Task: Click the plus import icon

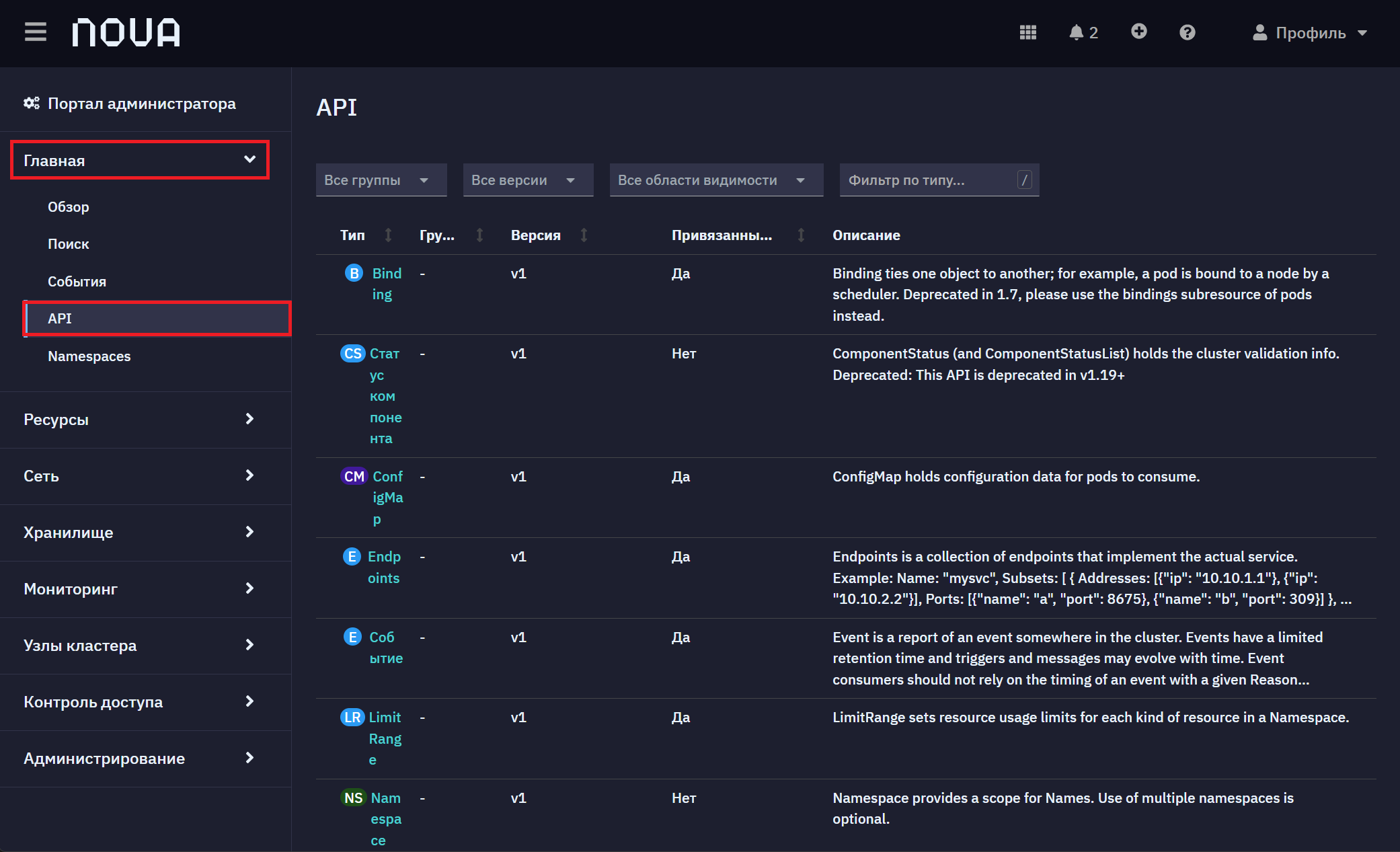Action: (1138, 32)
